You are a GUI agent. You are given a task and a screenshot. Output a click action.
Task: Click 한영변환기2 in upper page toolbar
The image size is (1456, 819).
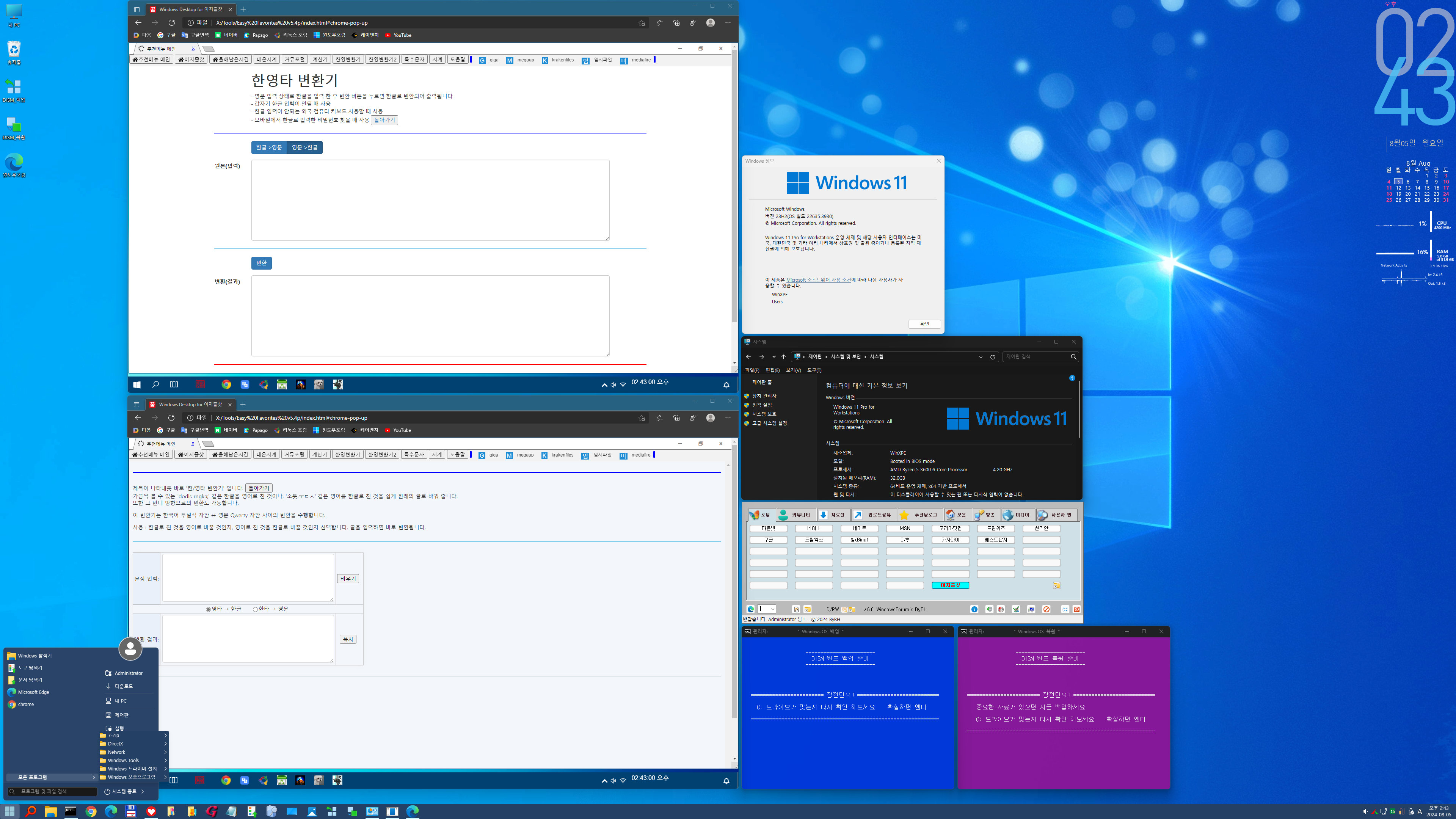coord(382,60)
